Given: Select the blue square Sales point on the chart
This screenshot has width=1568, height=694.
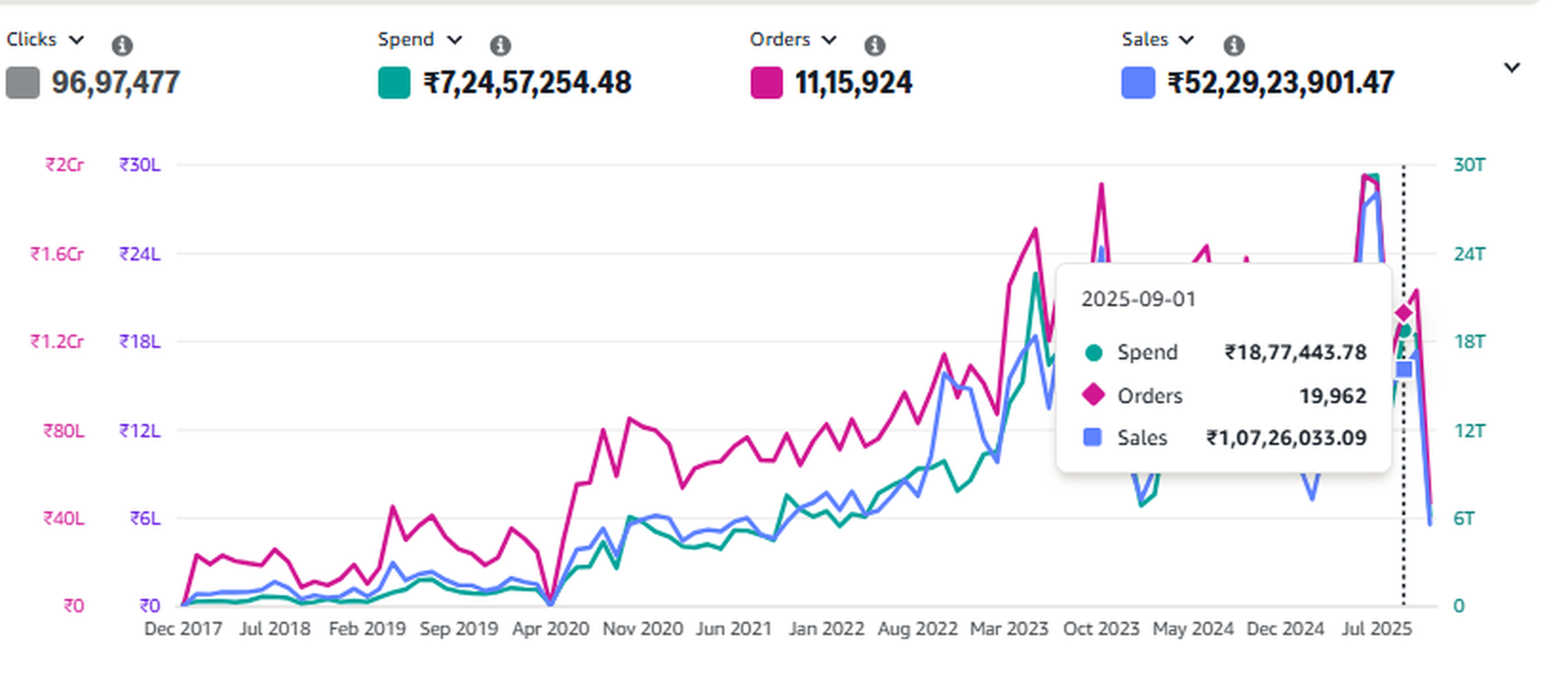Looking at the screenshot, I should tap(1404, 369).
